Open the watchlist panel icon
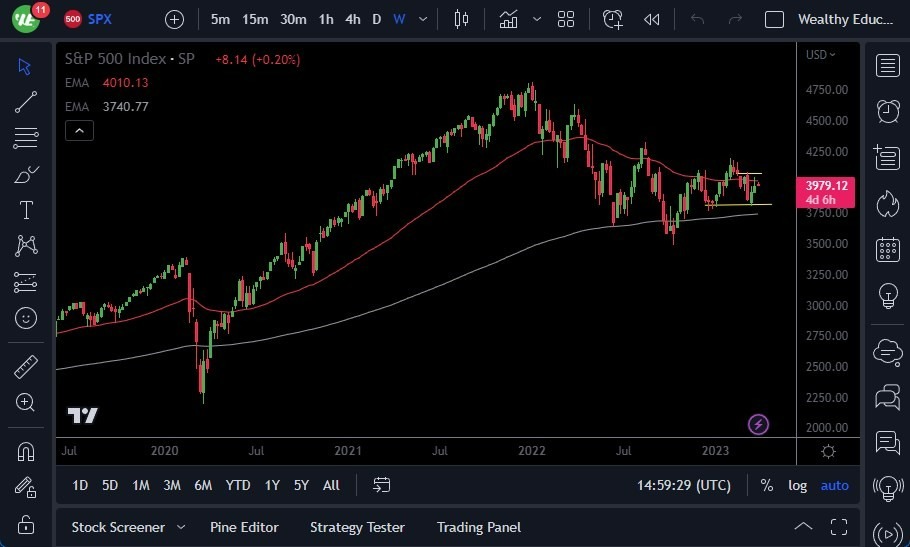Screen dimensions: 910x547 (x=888, y=66)
